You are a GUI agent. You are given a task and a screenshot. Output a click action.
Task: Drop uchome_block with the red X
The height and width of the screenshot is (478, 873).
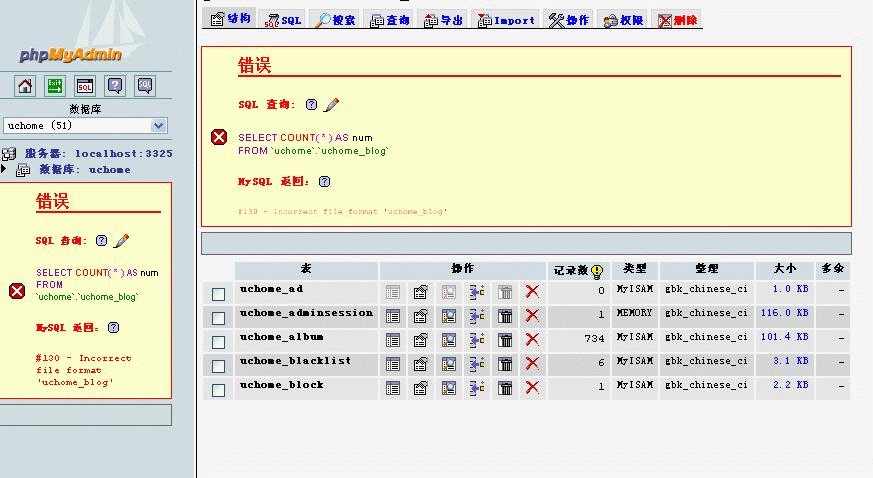point(532,387)
